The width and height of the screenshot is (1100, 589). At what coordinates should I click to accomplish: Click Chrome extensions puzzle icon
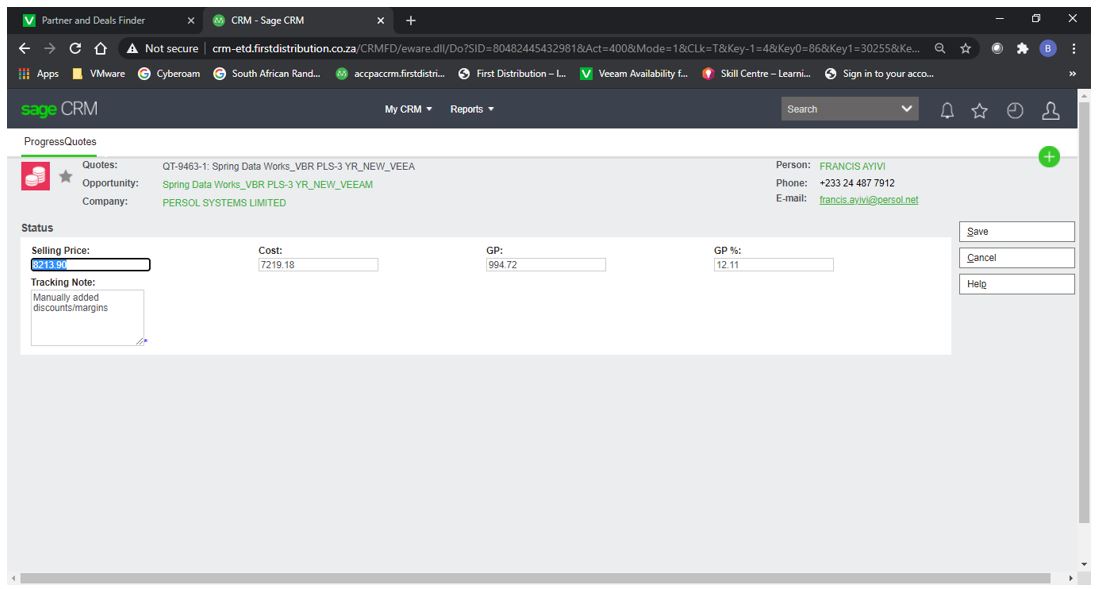1022,48
